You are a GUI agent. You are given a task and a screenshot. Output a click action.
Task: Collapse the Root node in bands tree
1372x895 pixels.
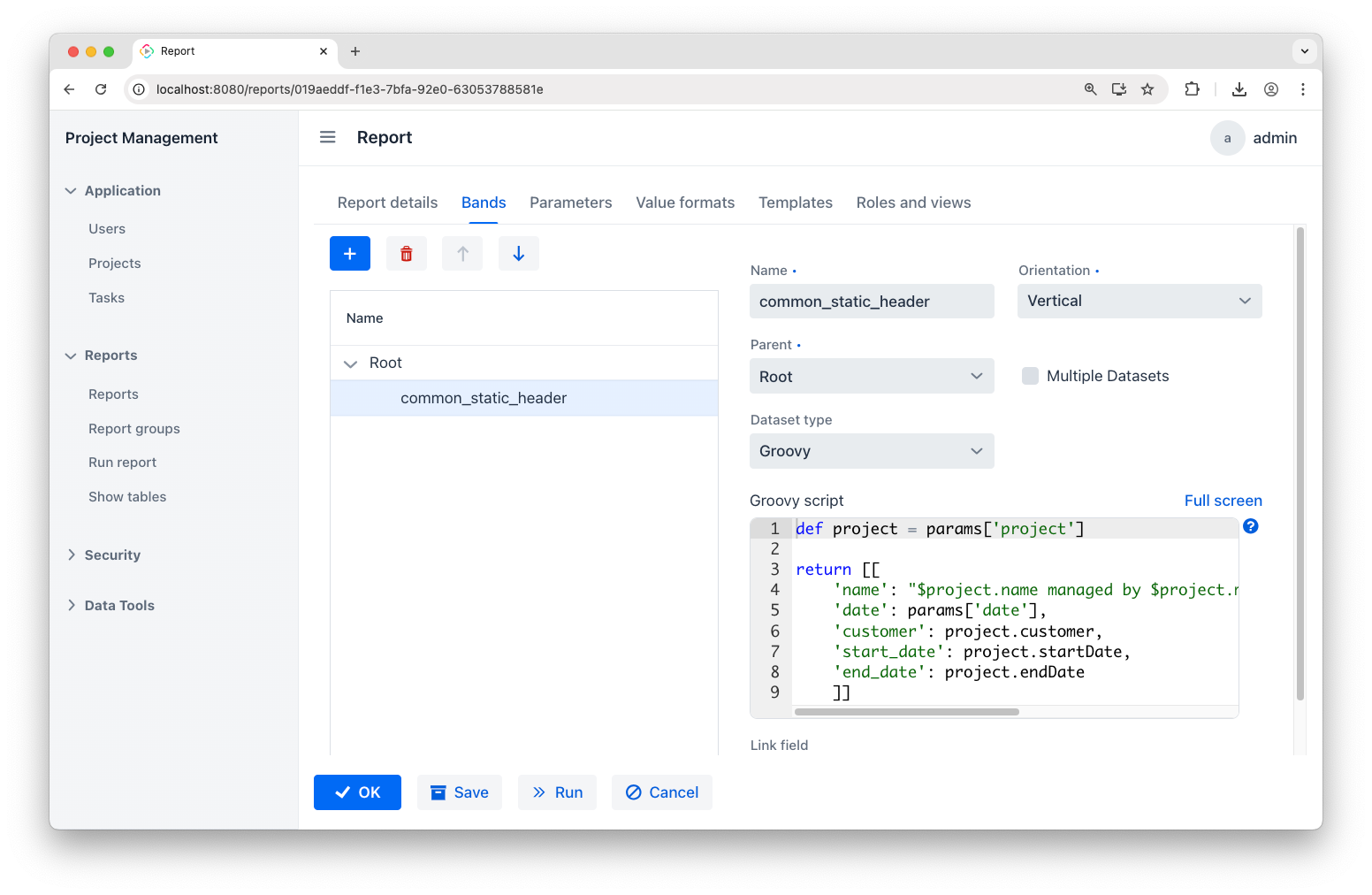(351, 363)
